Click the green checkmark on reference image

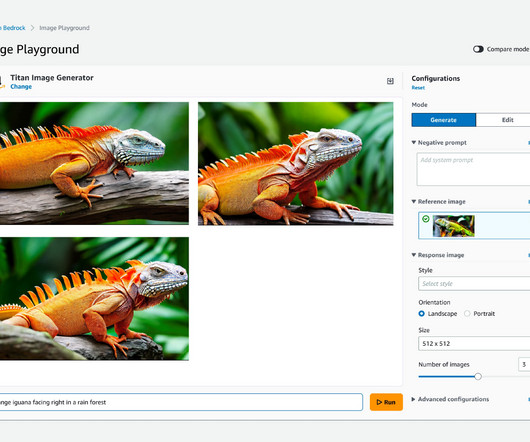coord(426,219)
